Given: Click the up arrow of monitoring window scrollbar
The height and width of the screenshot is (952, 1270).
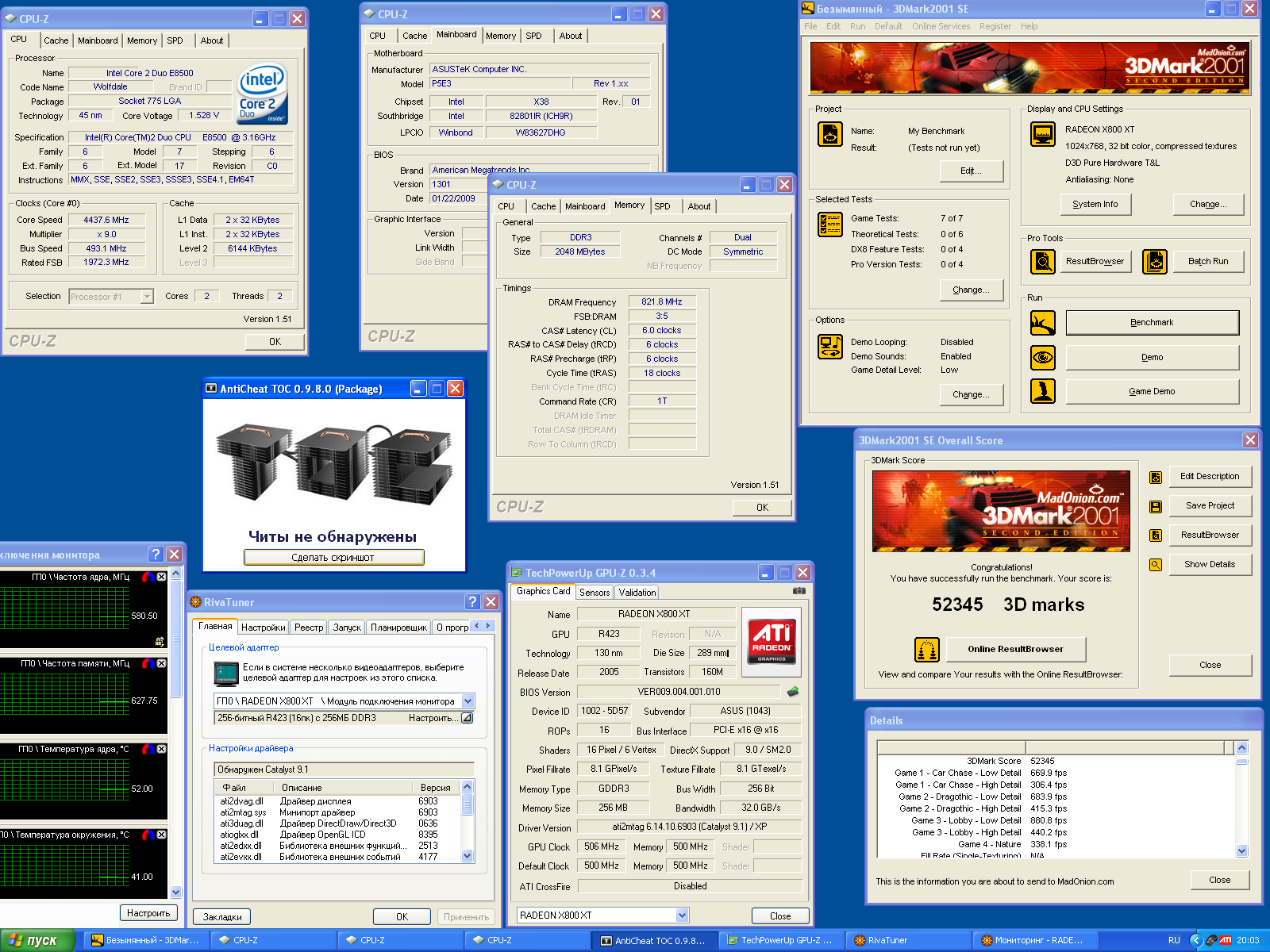Looking at the screenshot, I should pyautogui.click(x=176, y=573).
